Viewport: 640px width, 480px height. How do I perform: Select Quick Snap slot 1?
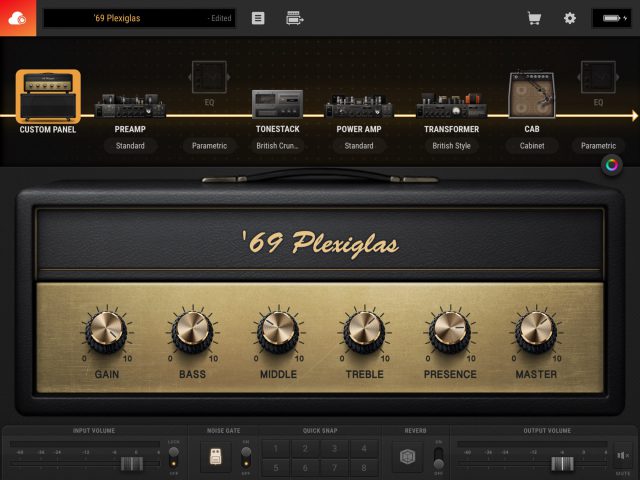(x=276, y=449)
